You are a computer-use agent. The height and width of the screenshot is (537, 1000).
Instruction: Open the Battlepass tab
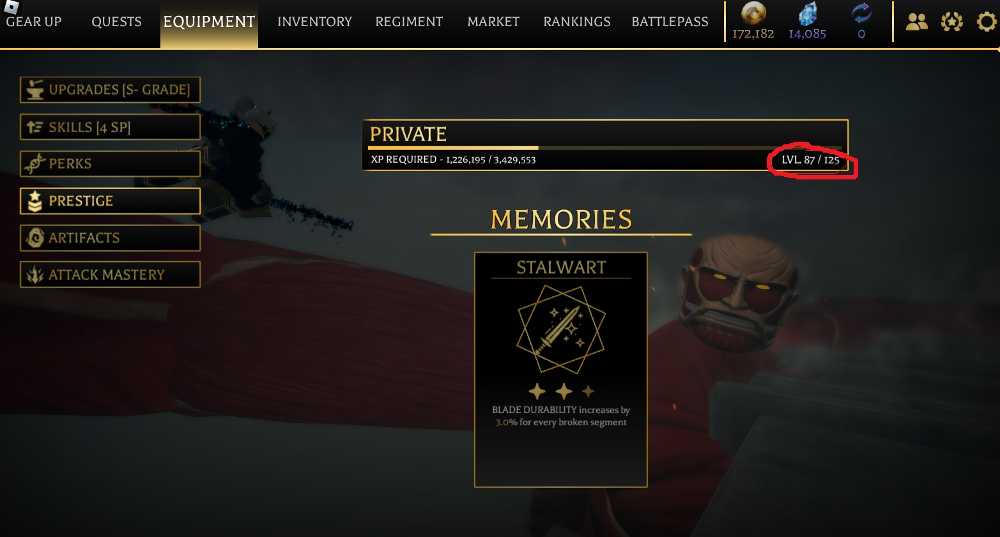[x=670, y=22]
